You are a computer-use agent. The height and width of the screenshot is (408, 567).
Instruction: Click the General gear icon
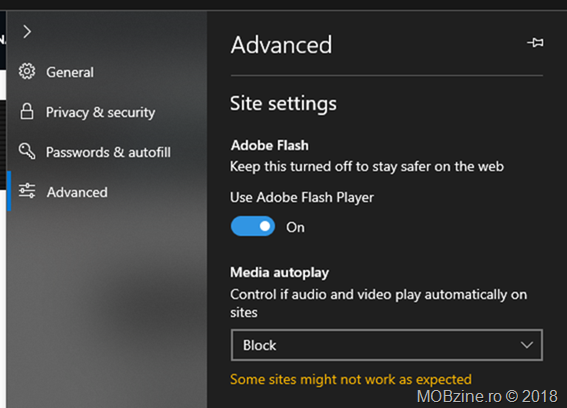27,71
